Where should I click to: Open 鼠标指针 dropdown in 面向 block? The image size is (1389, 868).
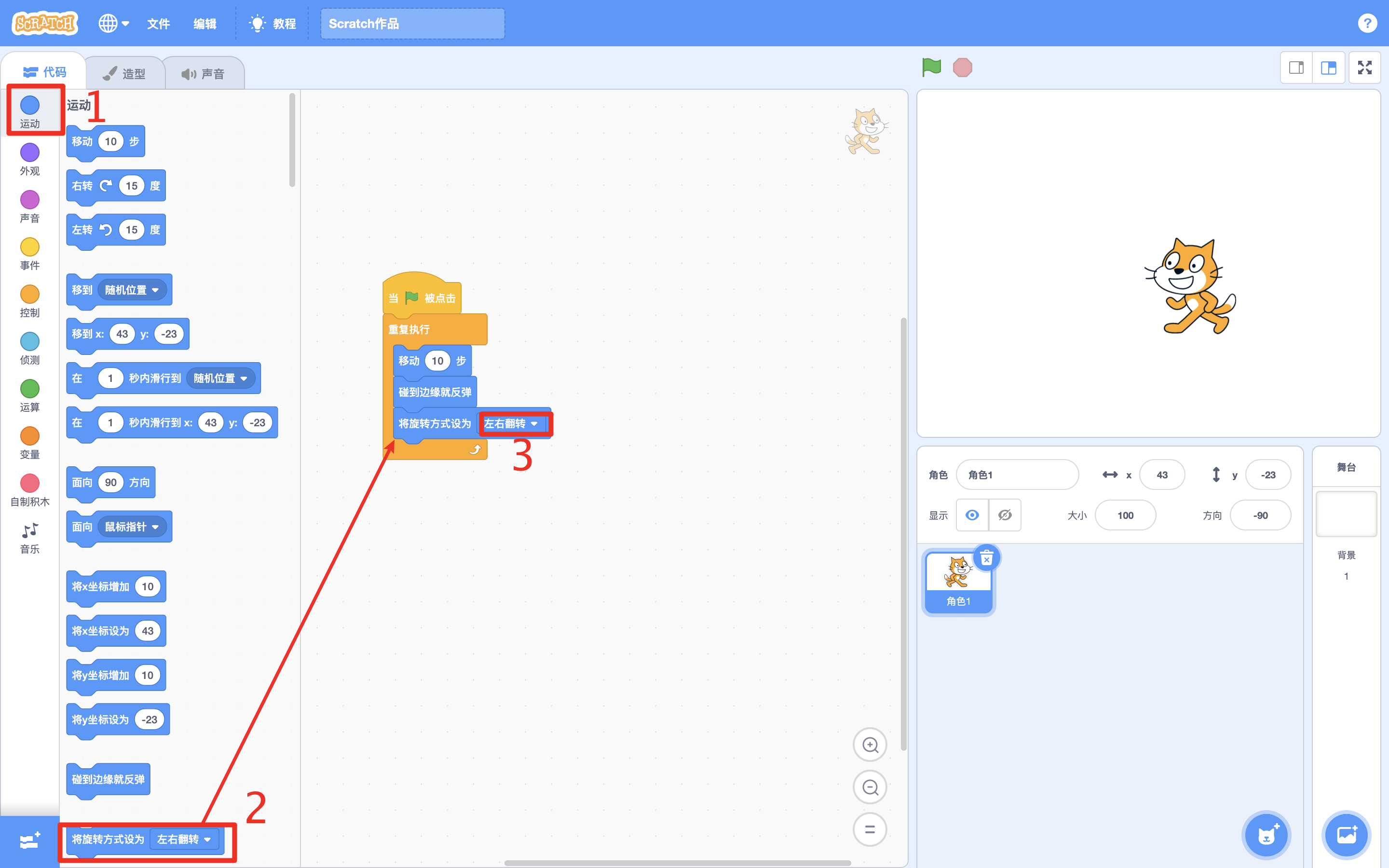(x=132, y=527)
